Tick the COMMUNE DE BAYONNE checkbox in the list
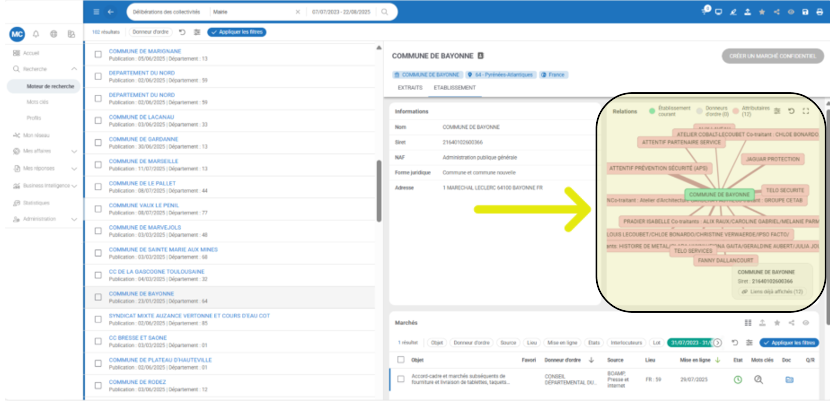Image resolution: width=830 pixels, height=405 pixels. pos(98,297)
